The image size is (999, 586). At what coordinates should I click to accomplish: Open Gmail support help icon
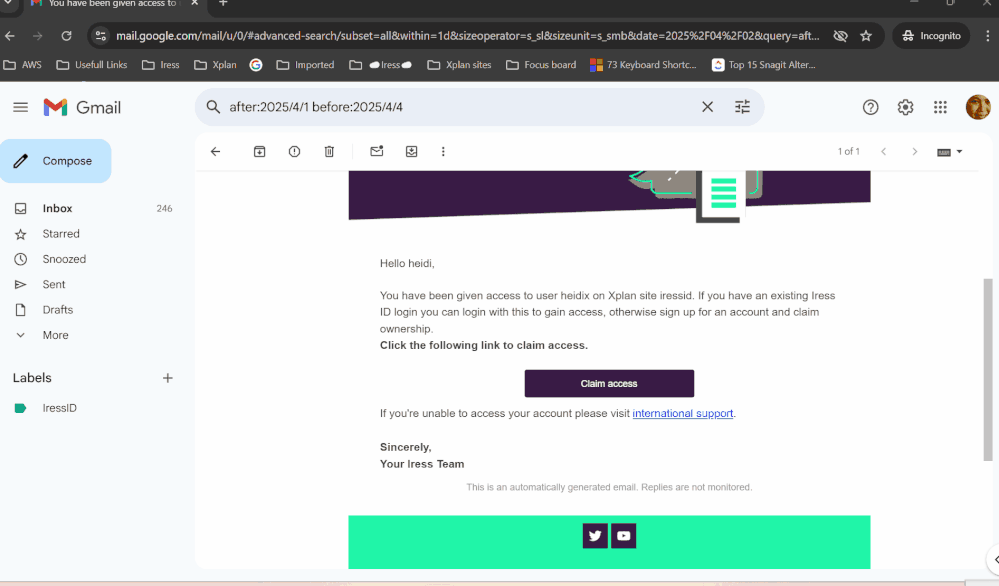coord(870,107)
